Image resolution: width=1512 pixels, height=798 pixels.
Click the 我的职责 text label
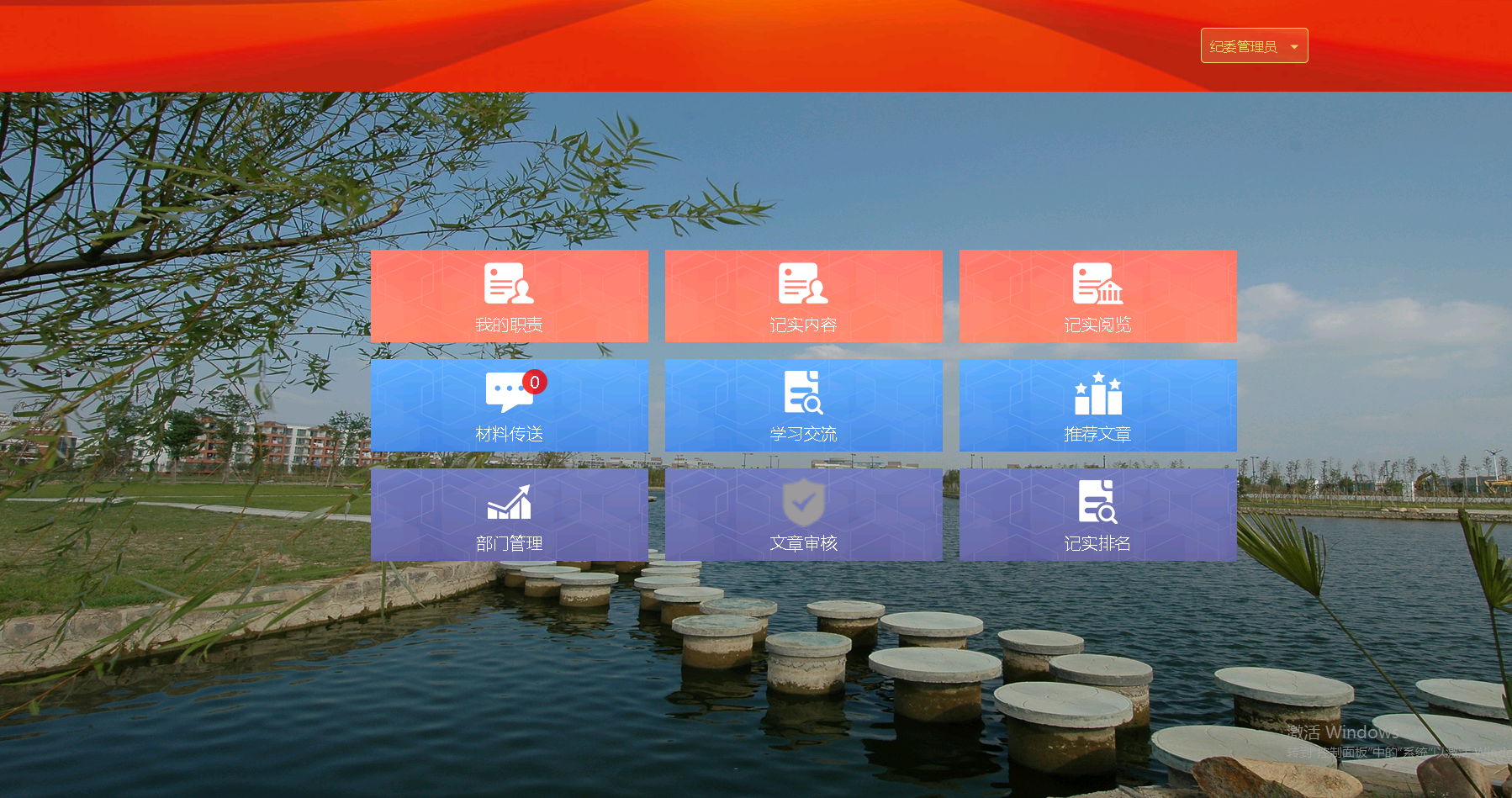(x=509, y=325)
